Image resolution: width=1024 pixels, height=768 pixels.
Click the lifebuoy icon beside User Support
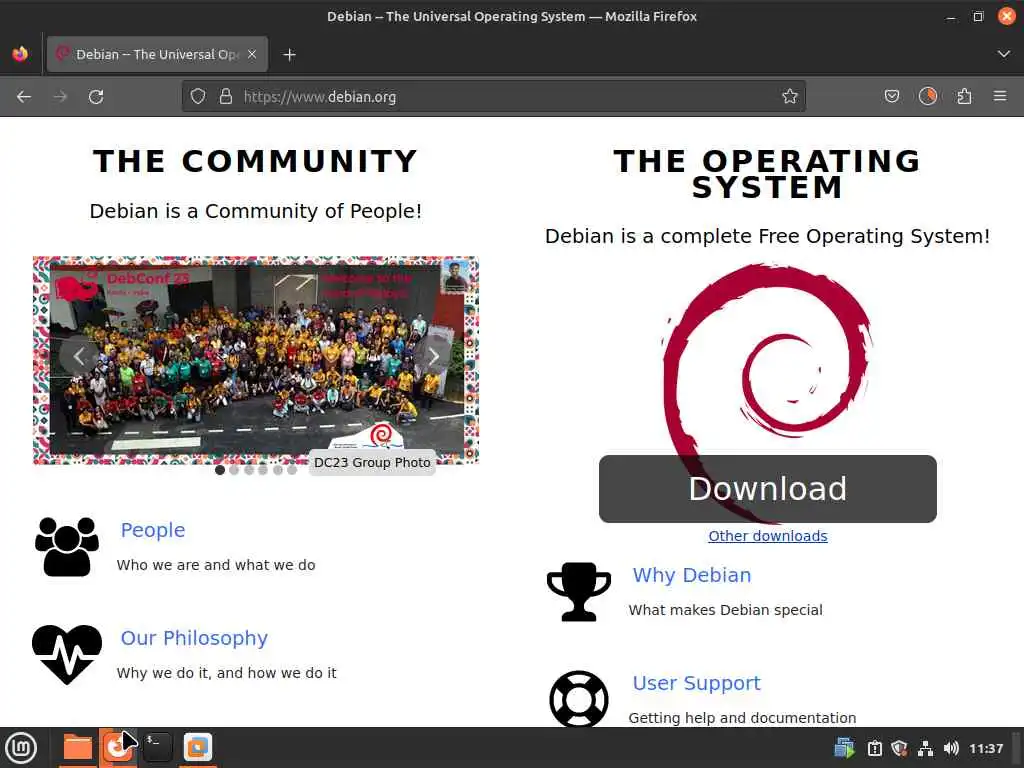point(579,699)
